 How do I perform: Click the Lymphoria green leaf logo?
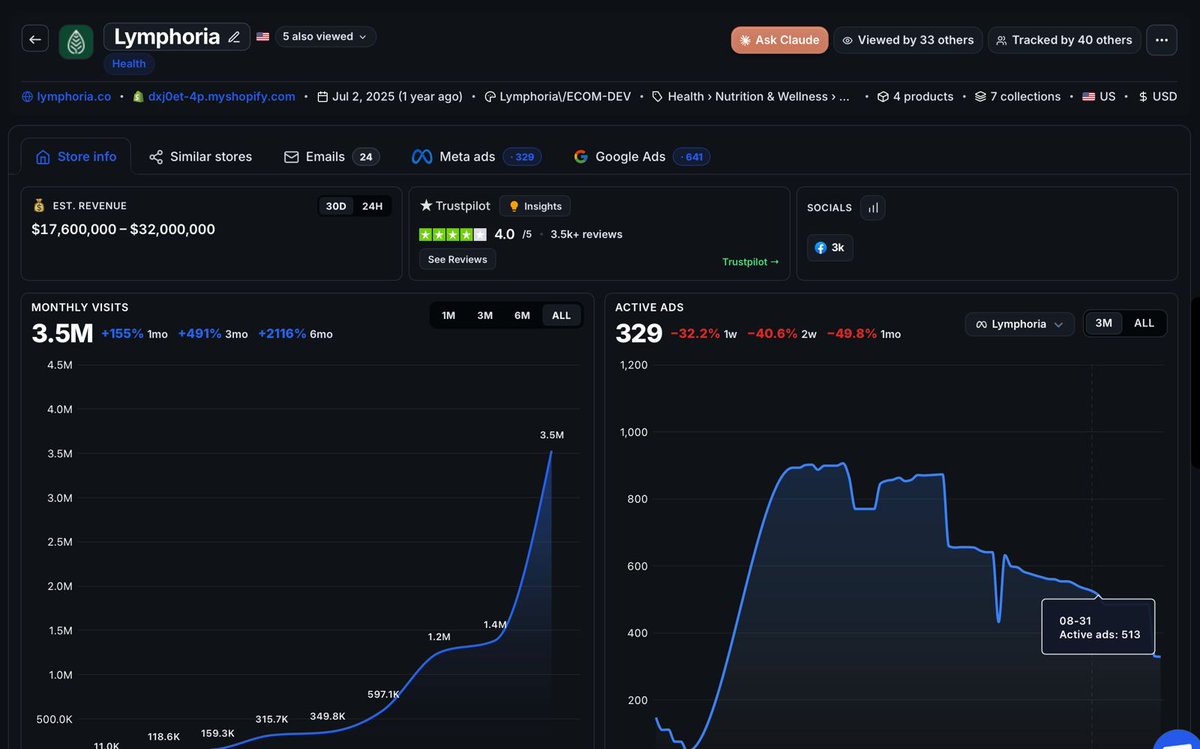[x=75, y=41]
